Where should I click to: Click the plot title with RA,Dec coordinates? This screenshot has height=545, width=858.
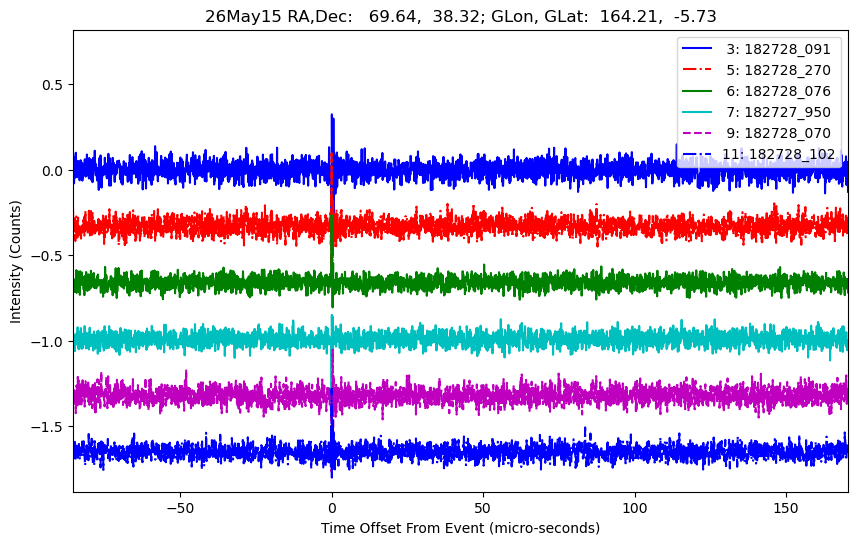[x=461, y=16]
